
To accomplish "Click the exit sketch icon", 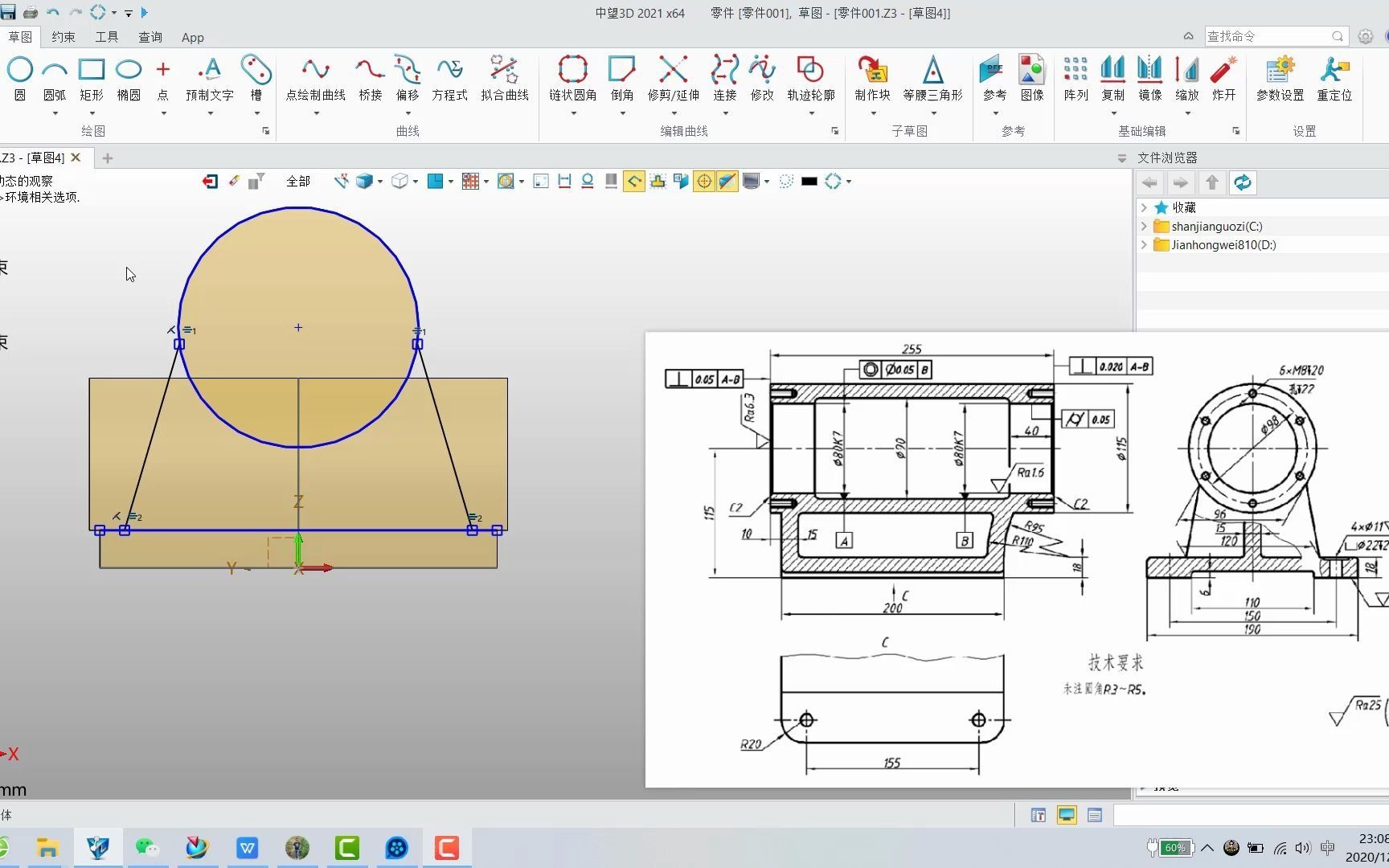I will 210,182.
